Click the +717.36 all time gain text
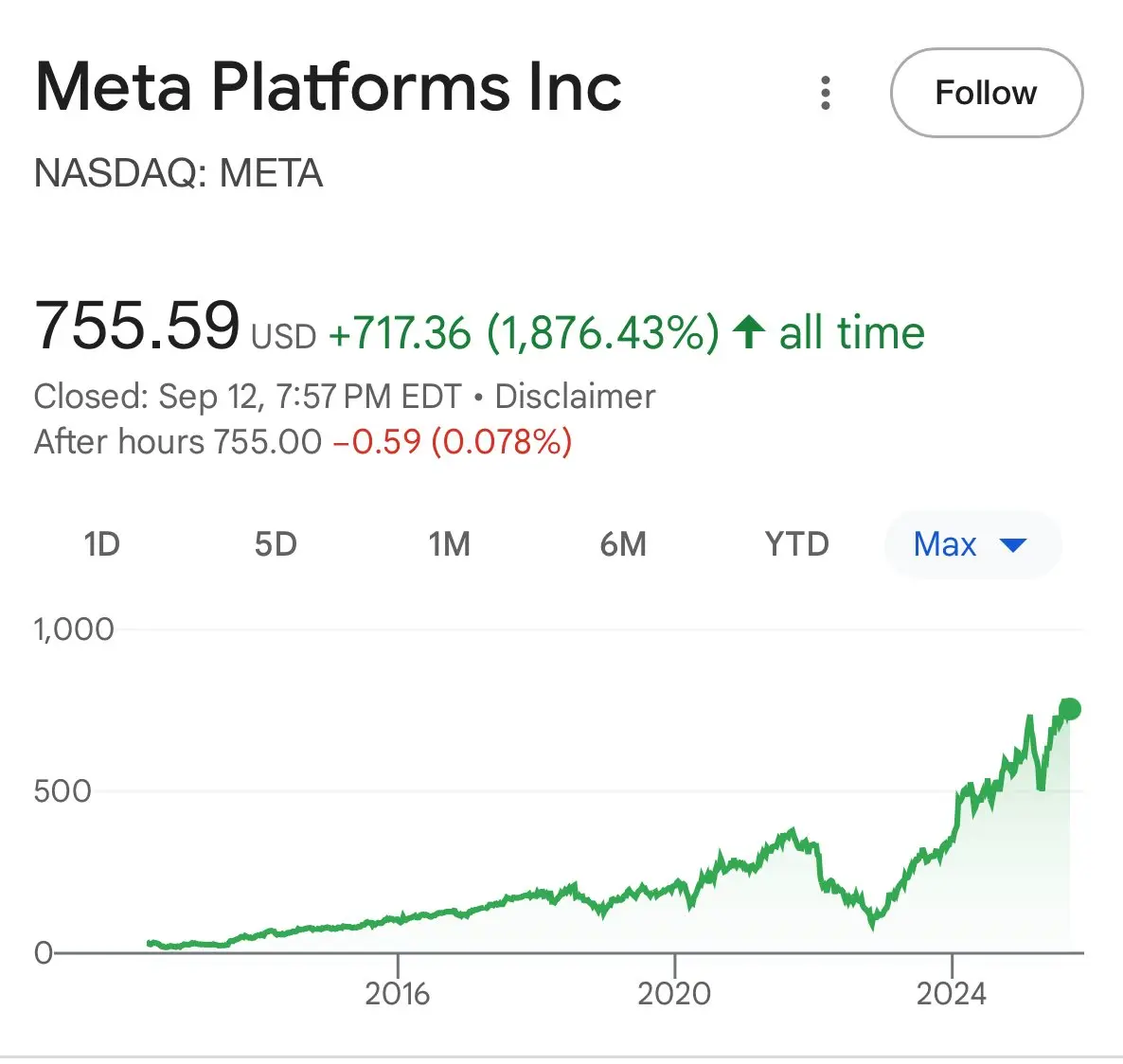The height and width of the screenshot is (1064, 1123). point(627,333)
